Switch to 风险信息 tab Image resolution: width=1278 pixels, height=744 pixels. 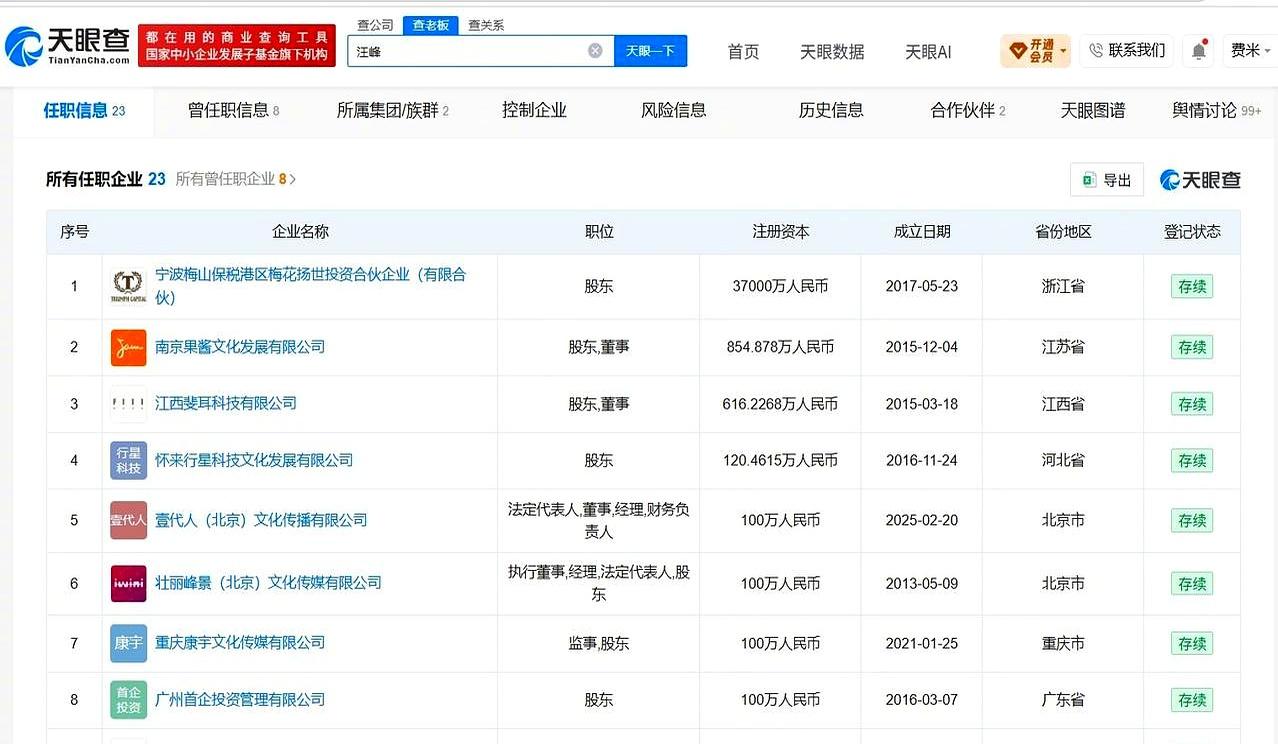tap(673, 111)
